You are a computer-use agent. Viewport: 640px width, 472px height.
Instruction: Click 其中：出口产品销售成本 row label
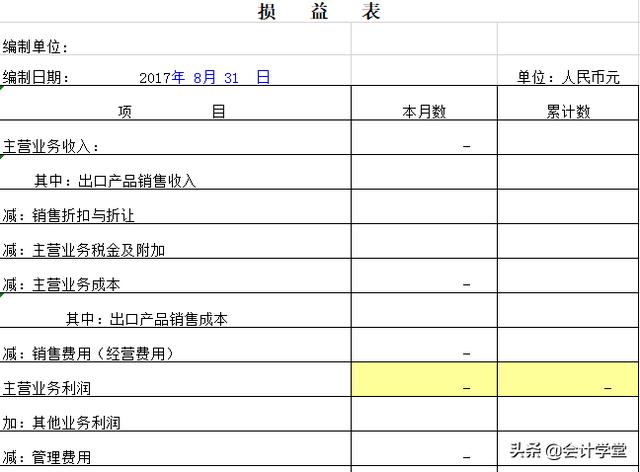[176, 310]
